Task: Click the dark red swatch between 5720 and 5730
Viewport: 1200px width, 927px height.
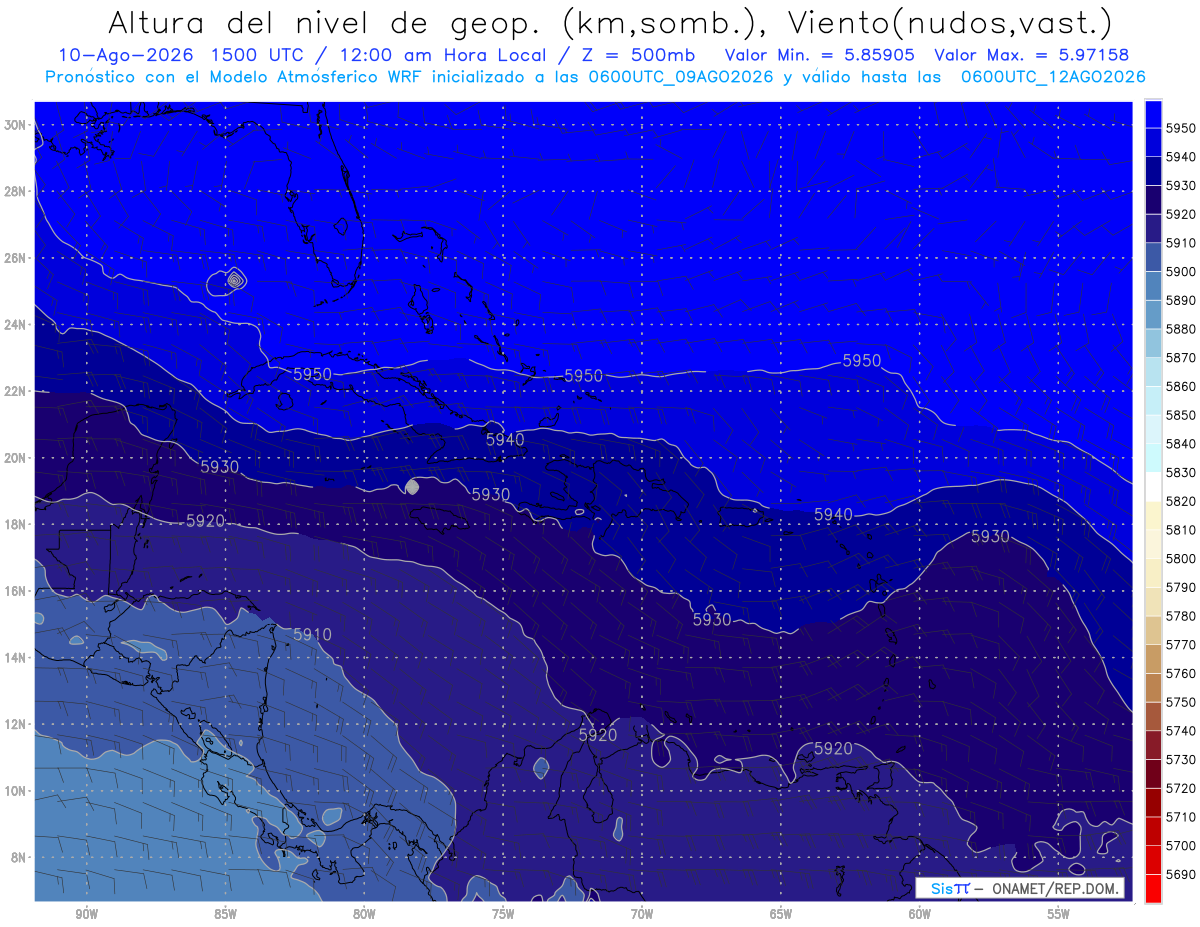Action: [1153, 774]
